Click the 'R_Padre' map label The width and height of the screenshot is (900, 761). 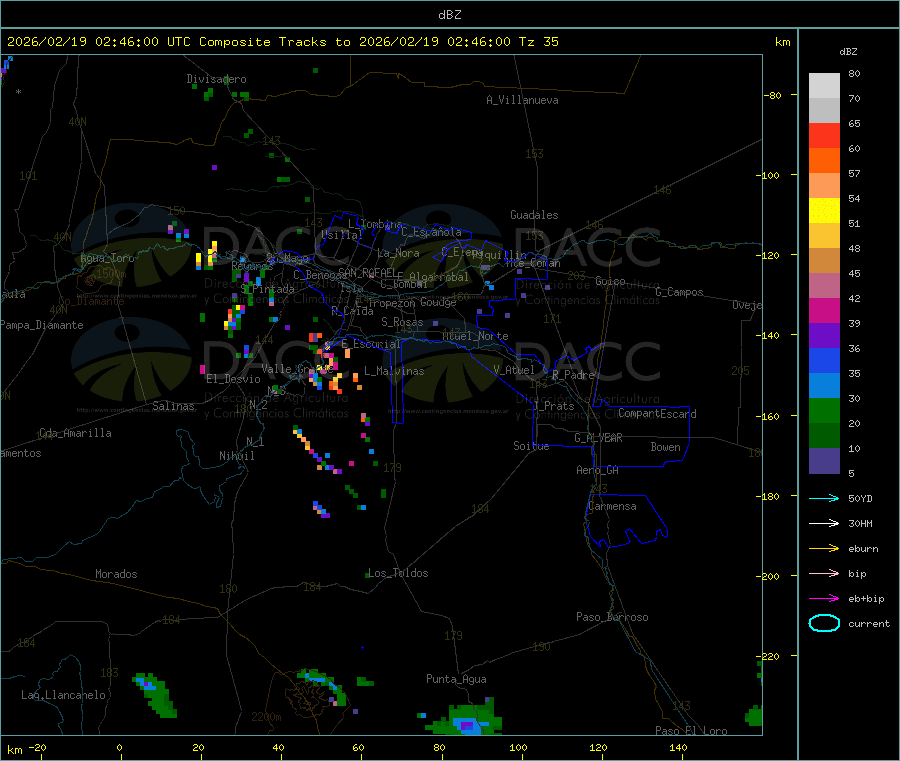(x=573, y=375)
